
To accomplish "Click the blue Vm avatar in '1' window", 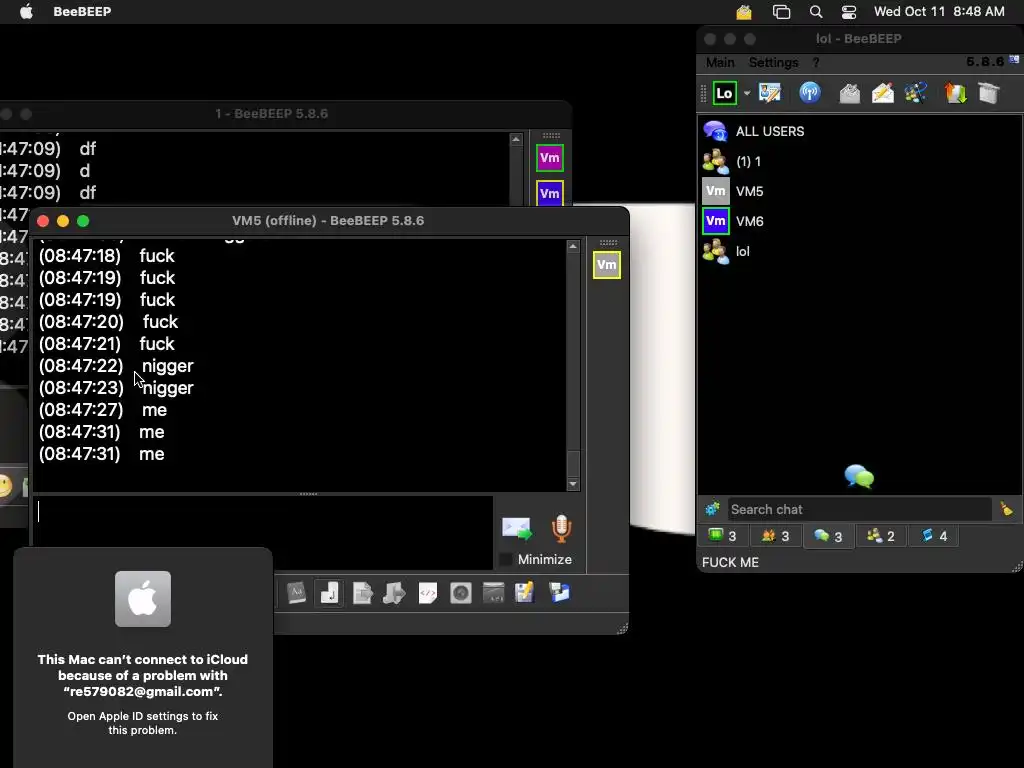I will pos(550,193).
